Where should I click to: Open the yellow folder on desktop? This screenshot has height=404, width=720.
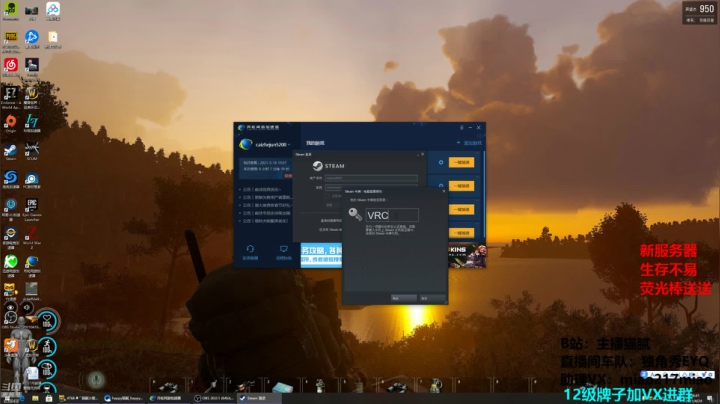point(53,38)
